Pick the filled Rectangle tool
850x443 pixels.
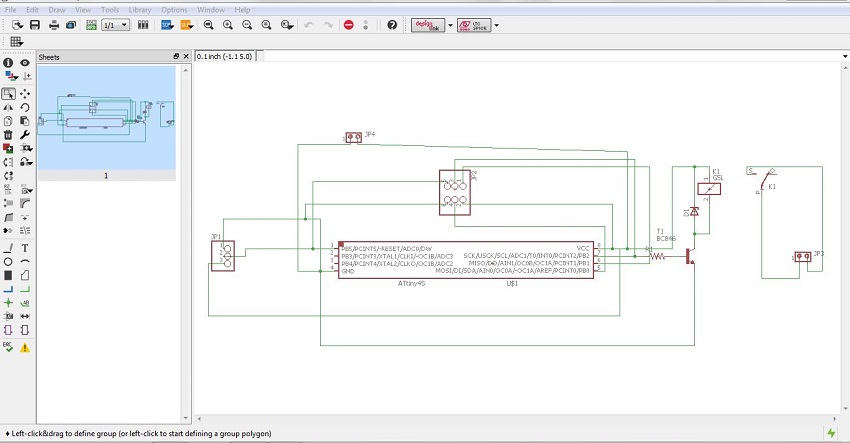[8, 275]
